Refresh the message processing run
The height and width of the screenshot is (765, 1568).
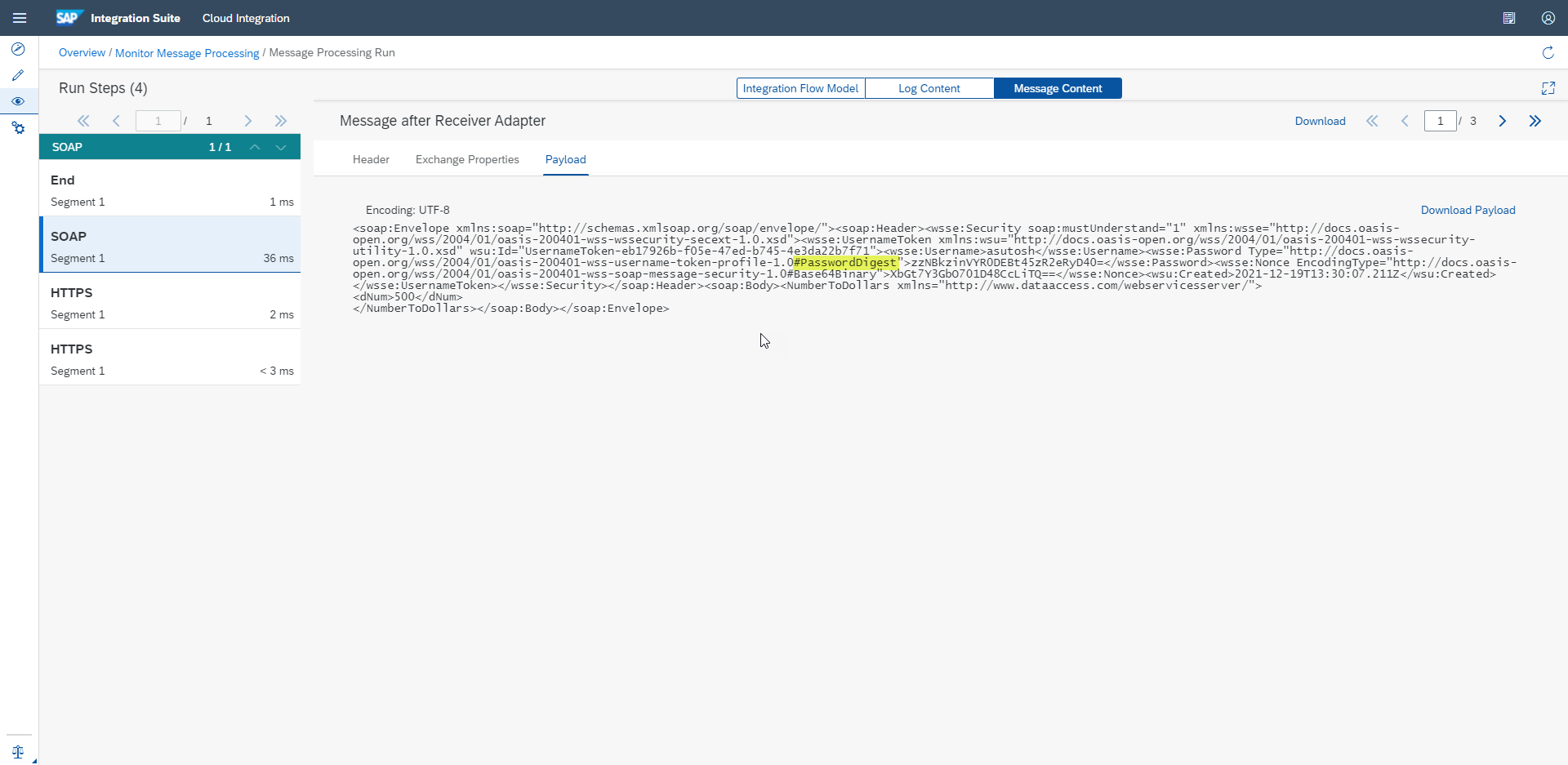1548,53
